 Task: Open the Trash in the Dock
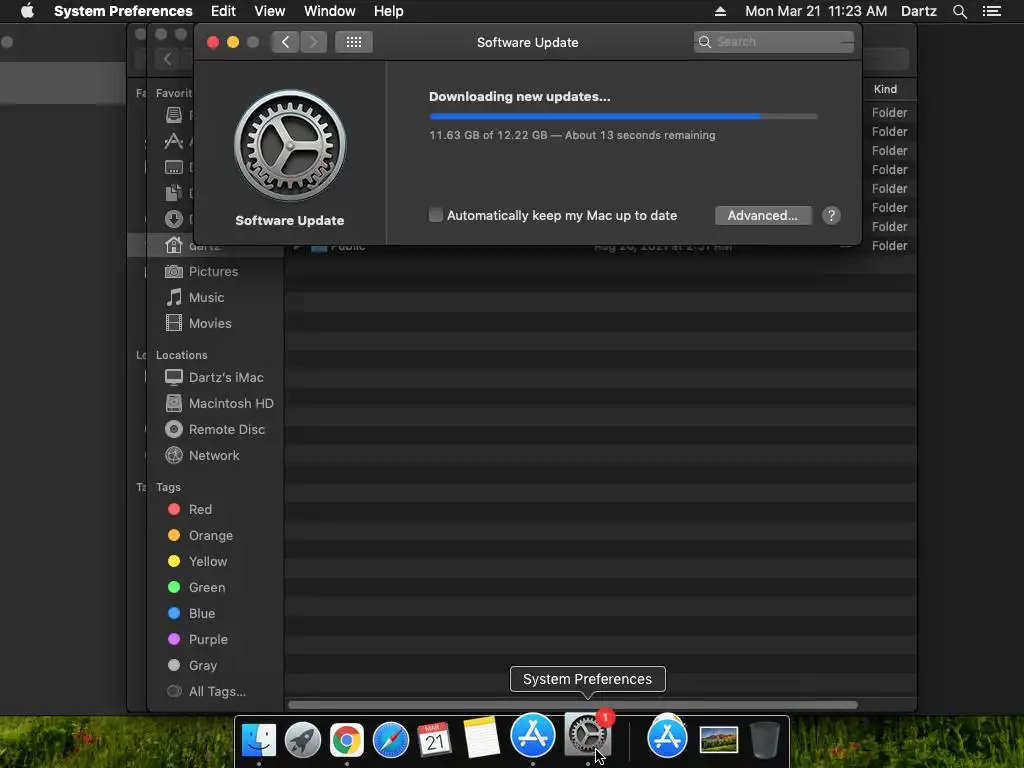(x=764, y=740)
